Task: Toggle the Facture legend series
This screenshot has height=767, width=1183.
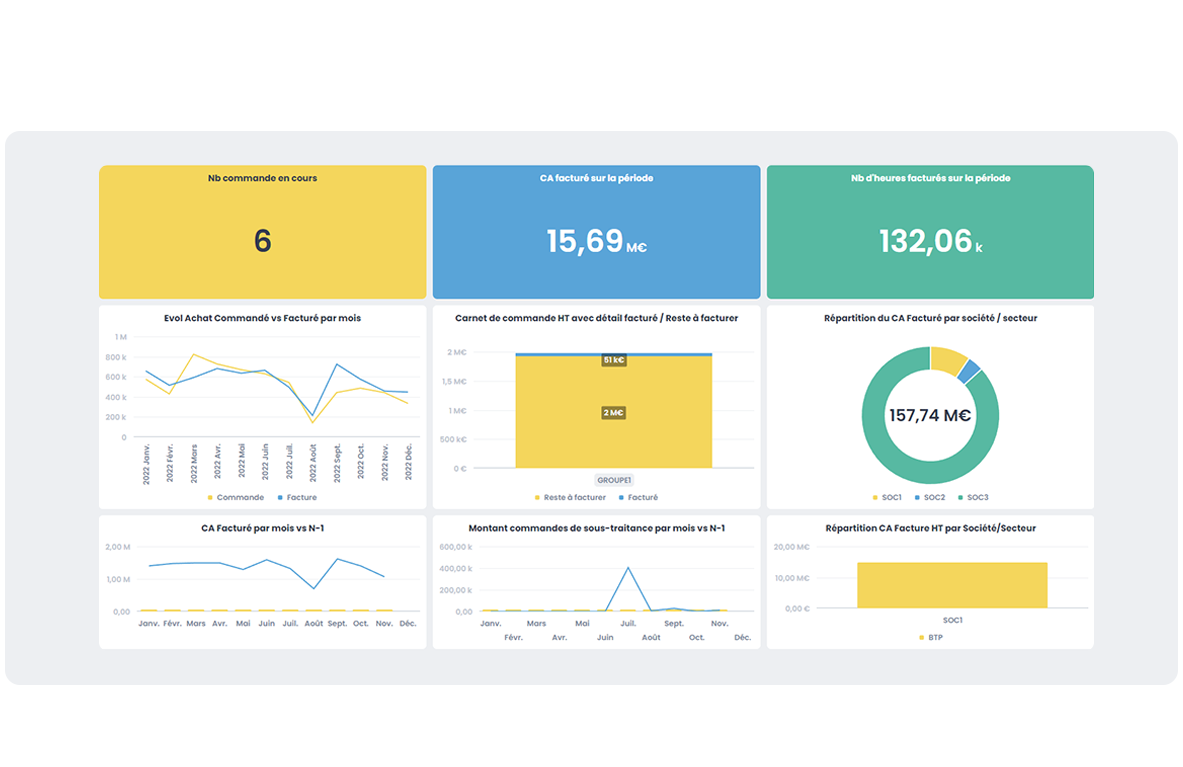Action: click(x=301, y=497)
